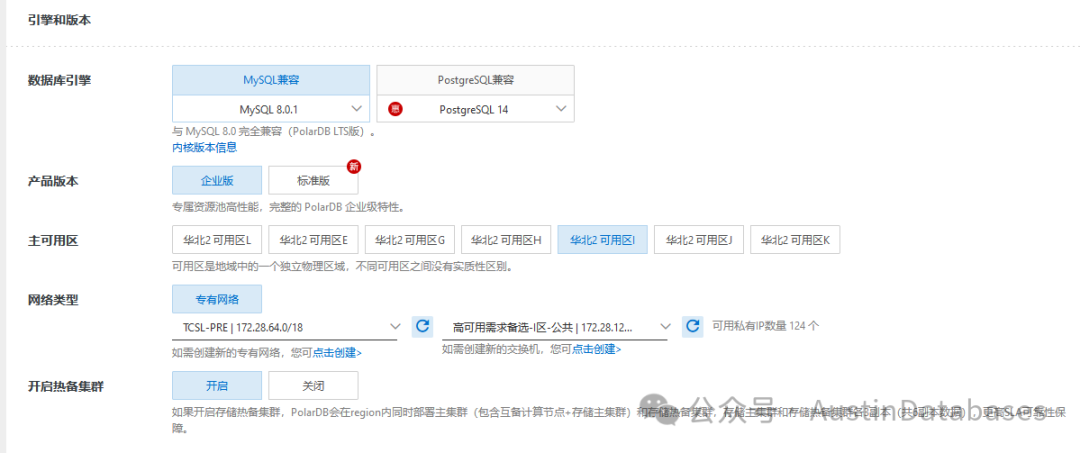This screenshot has width=1080, height=453.
Task: Open the TCSL-PRE VPC dropdown
Action: 285,327
